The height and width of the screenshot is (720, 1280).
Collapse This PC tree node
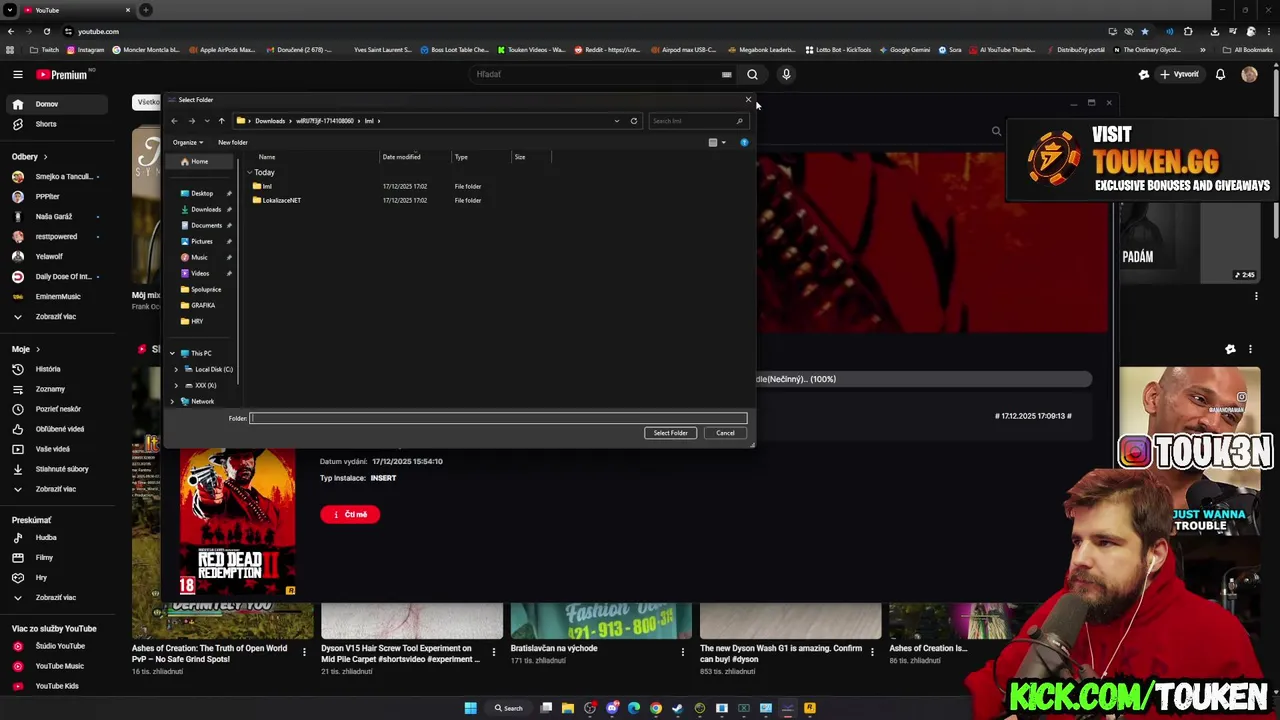click(172, 353)
